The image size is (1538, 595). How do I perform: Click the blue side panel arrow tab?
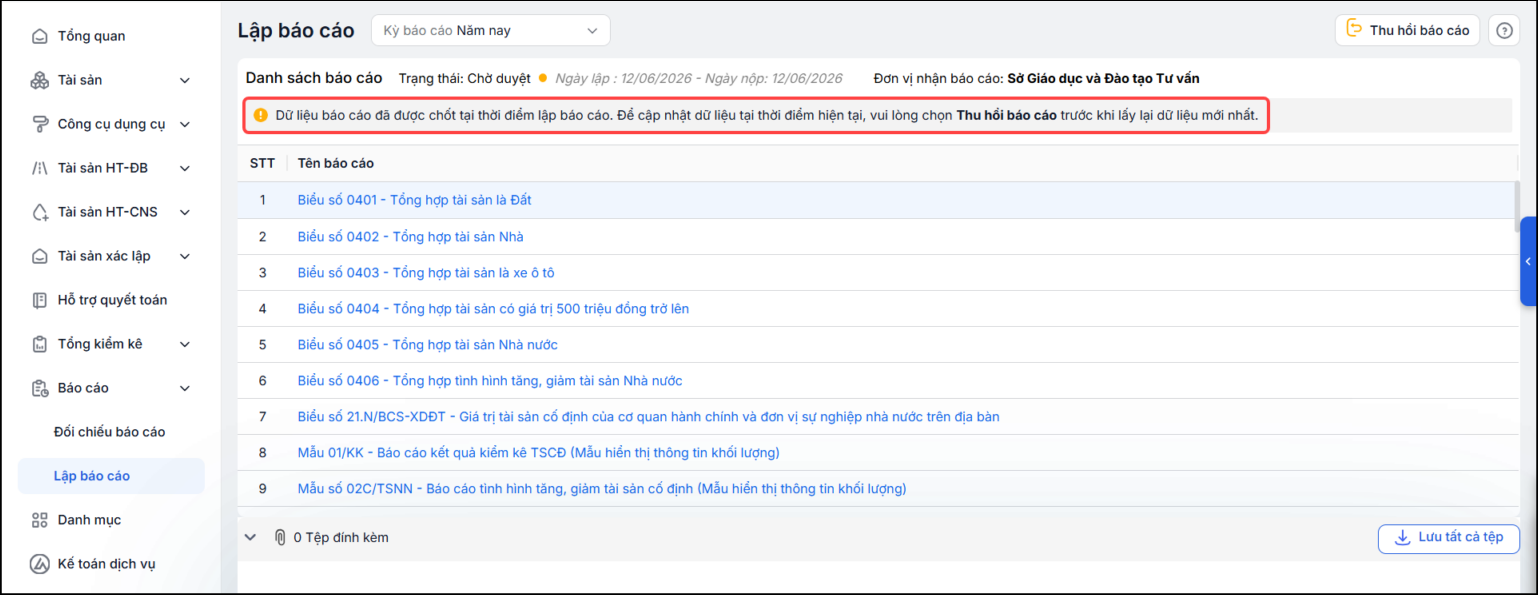[1529, 261]
